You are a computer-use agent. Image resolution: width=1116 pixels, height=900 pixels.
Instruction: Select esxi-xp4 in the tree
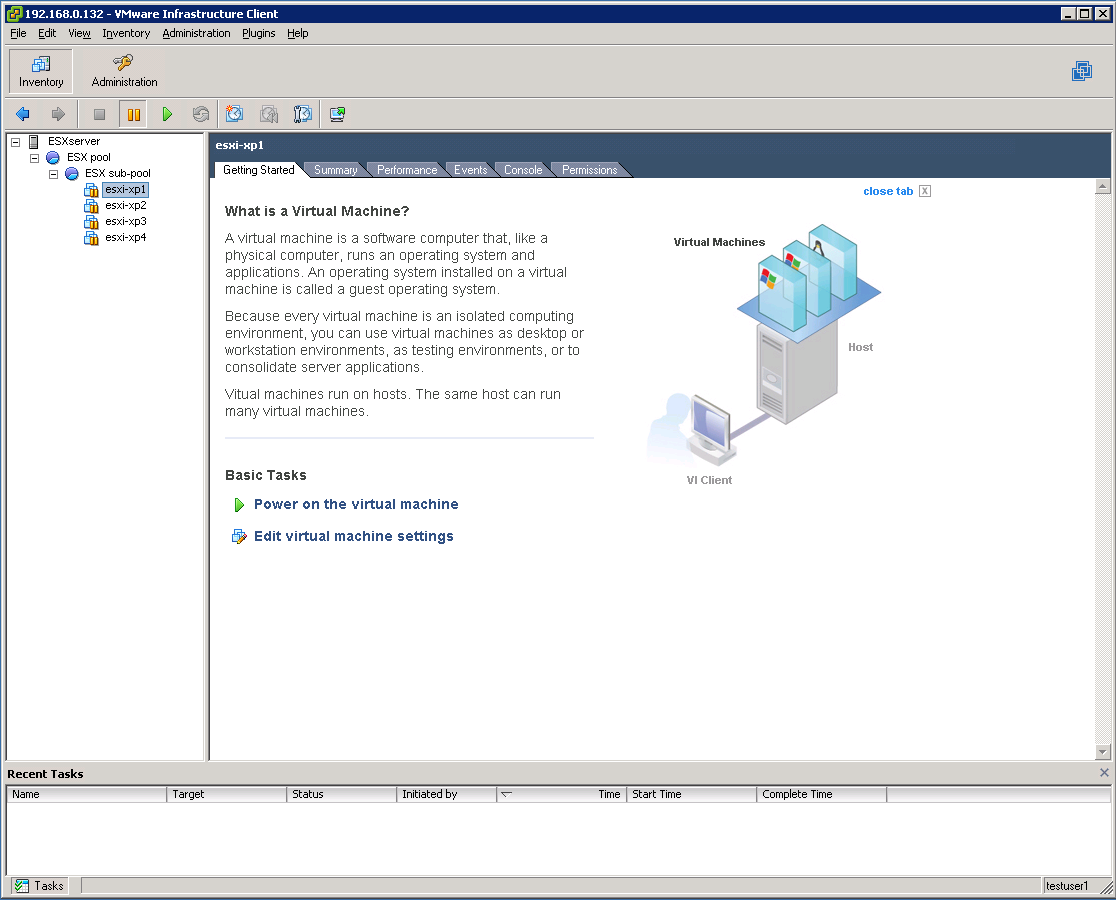point(126,238)
